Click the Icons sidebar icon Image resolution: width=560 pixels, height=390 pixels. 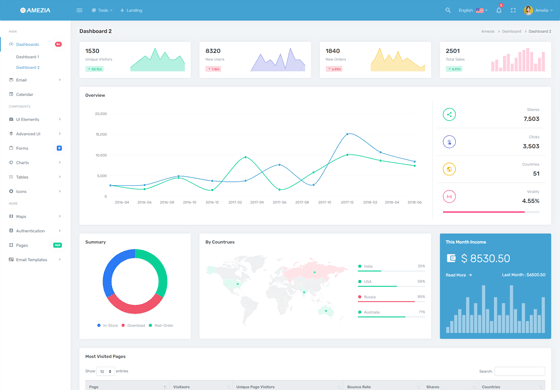[11, 191]
